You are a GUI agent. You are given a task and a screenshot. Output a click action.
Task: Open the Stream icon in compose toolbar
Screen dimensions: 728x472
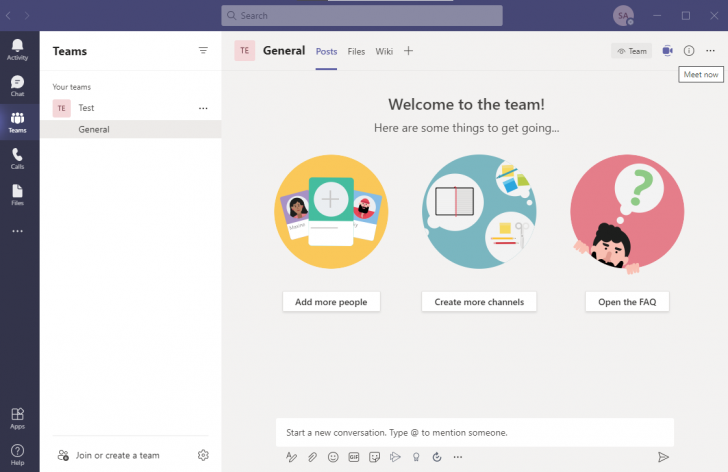395,457
